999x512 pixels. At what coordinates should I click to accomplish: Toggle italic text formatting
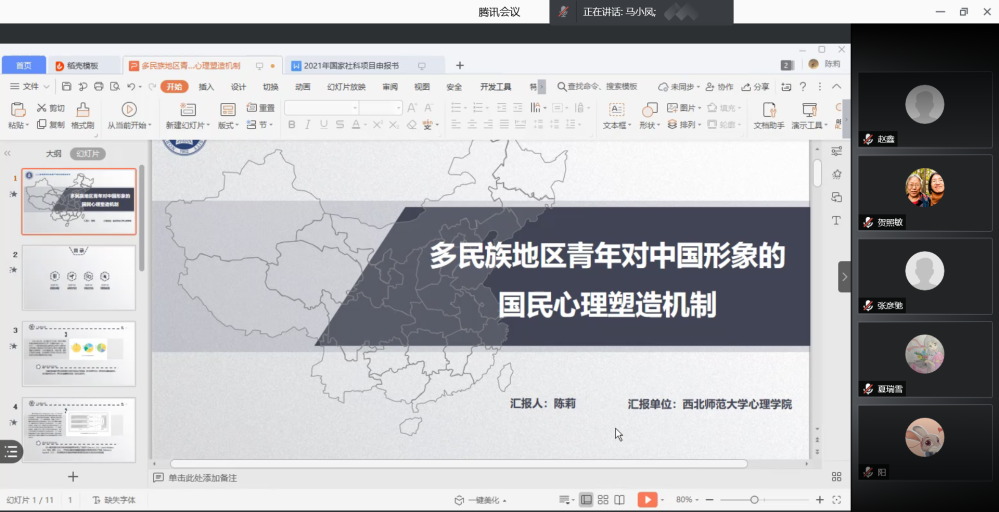(x=308, y=125)
